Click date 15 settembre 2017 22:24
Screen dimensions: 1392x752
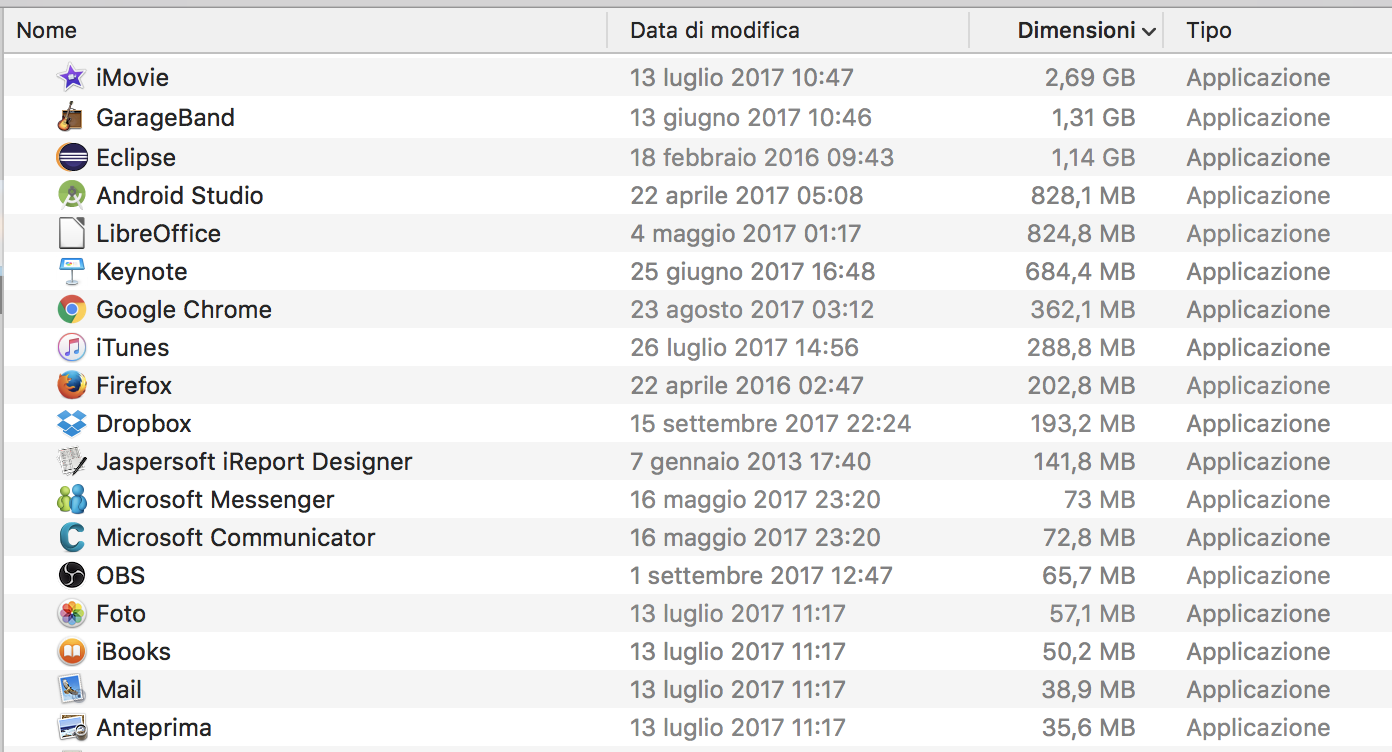770,423
